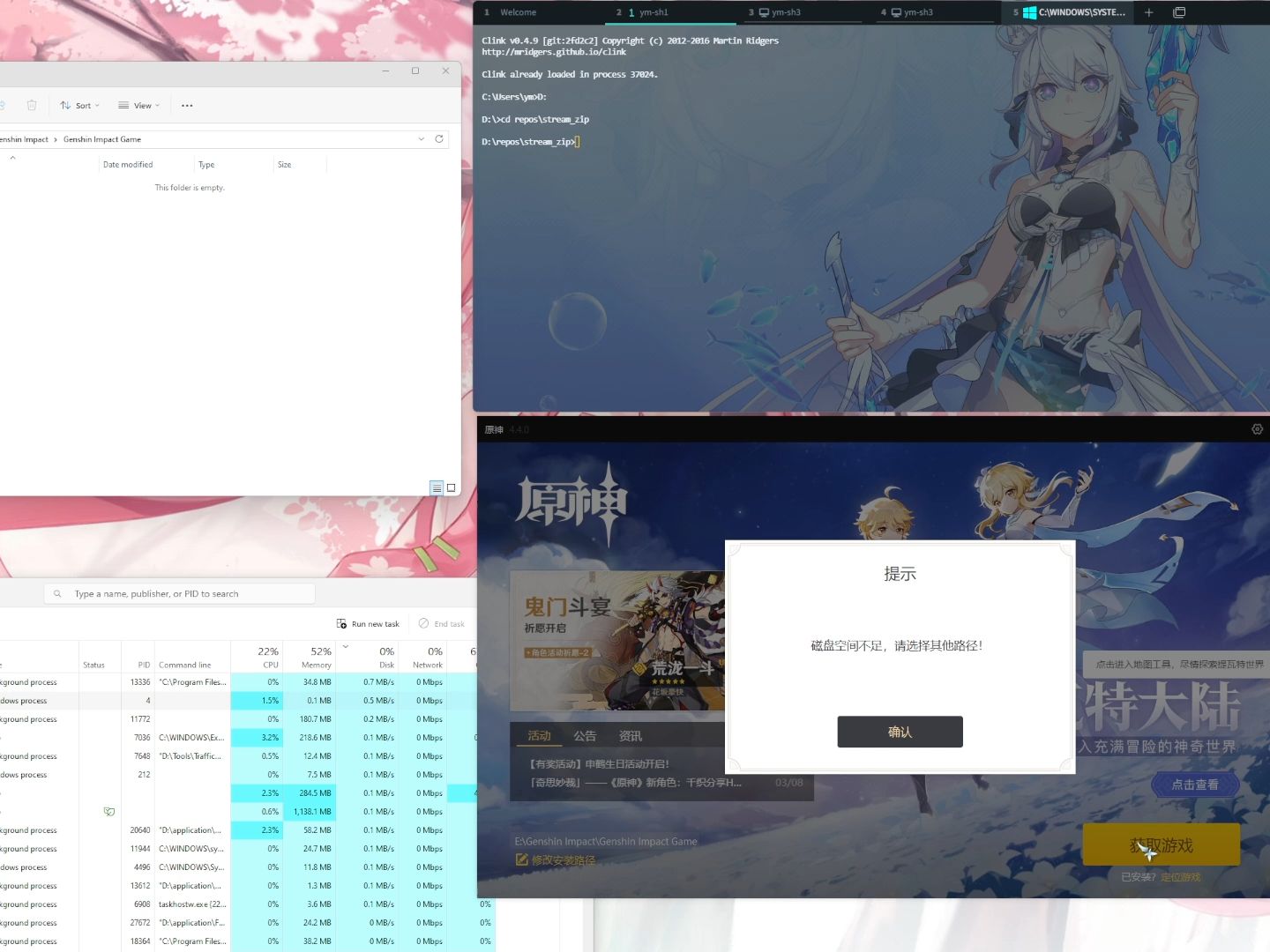Click the 鬼门斗宴 banner thumbnail
Screen dimensions: 1270x952
tap(617, 641)
